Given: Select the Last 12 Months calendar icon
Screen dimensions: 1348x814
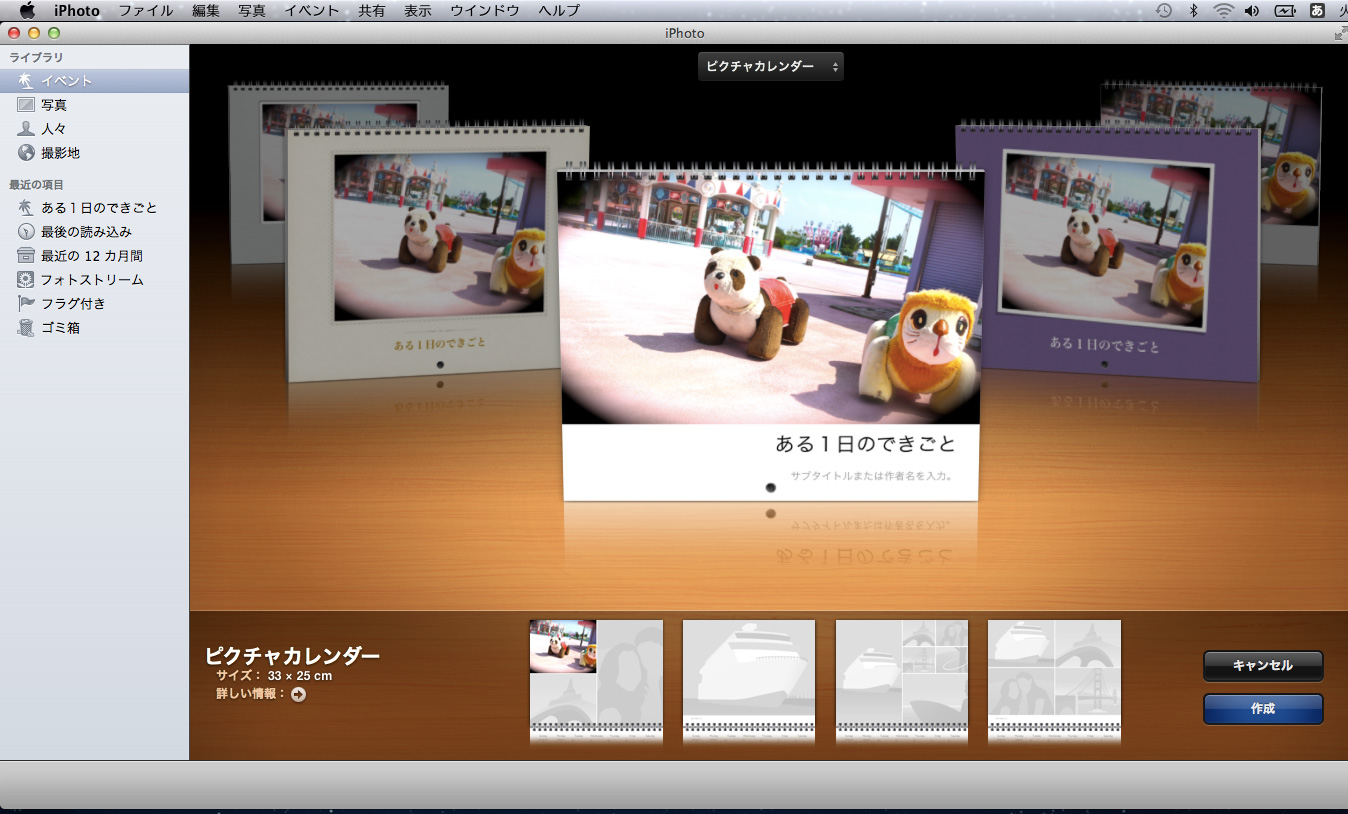Looking at the screenshot, I should click(26, 256).
